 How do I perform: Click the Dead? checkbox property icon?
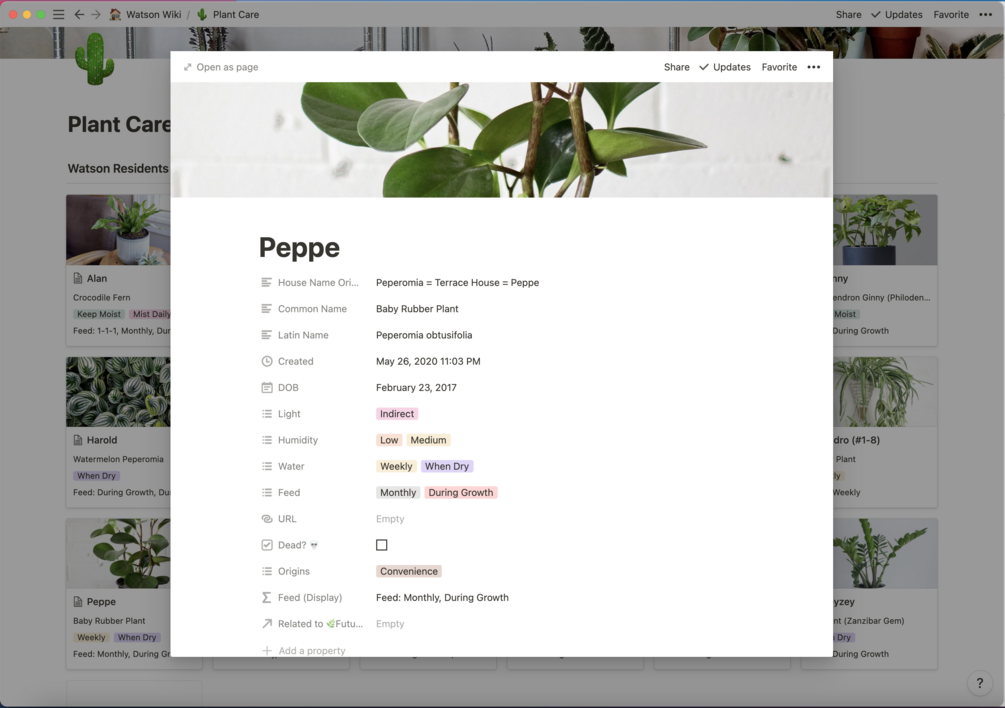click(x=267, y=545)
